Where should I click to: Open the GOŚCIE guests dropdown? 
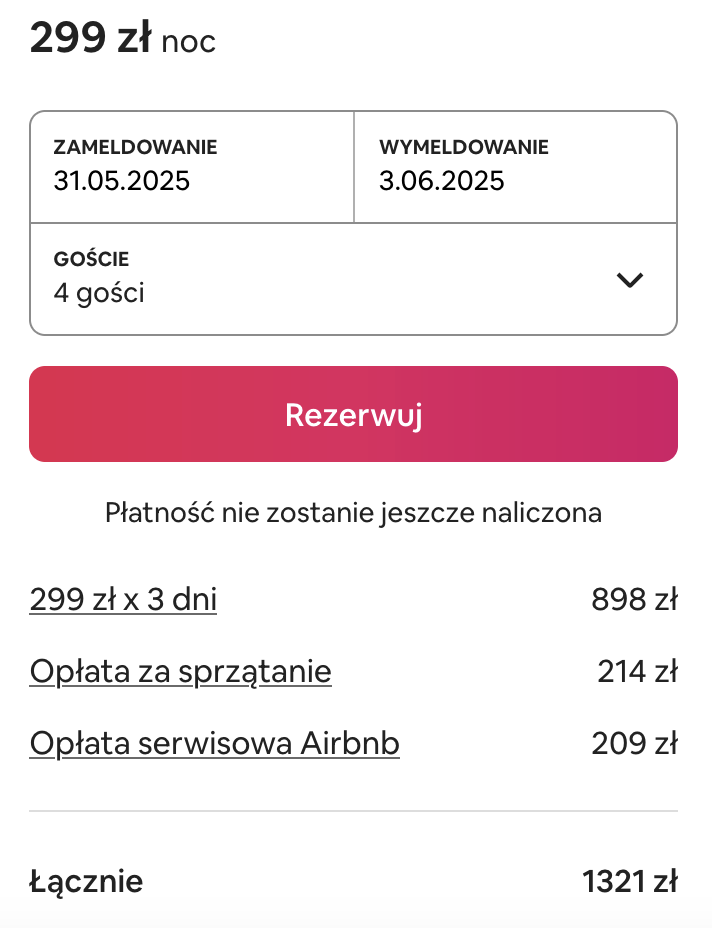tap(353, 279)
